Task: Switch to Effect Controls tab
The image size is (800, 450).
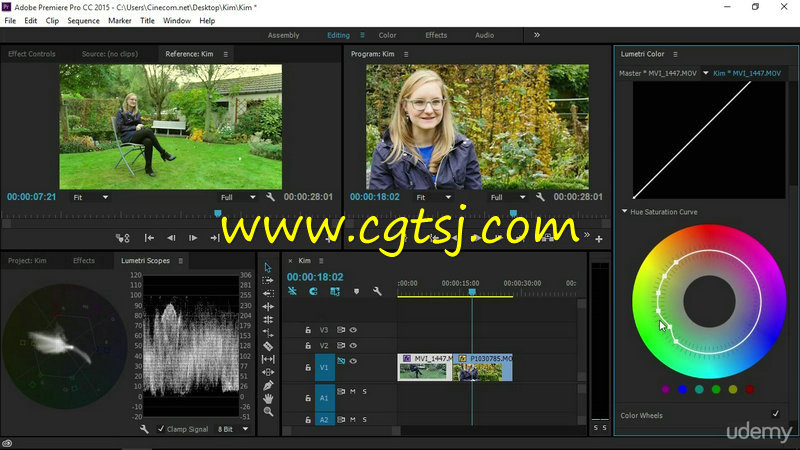Action: (x=32, y=54)
